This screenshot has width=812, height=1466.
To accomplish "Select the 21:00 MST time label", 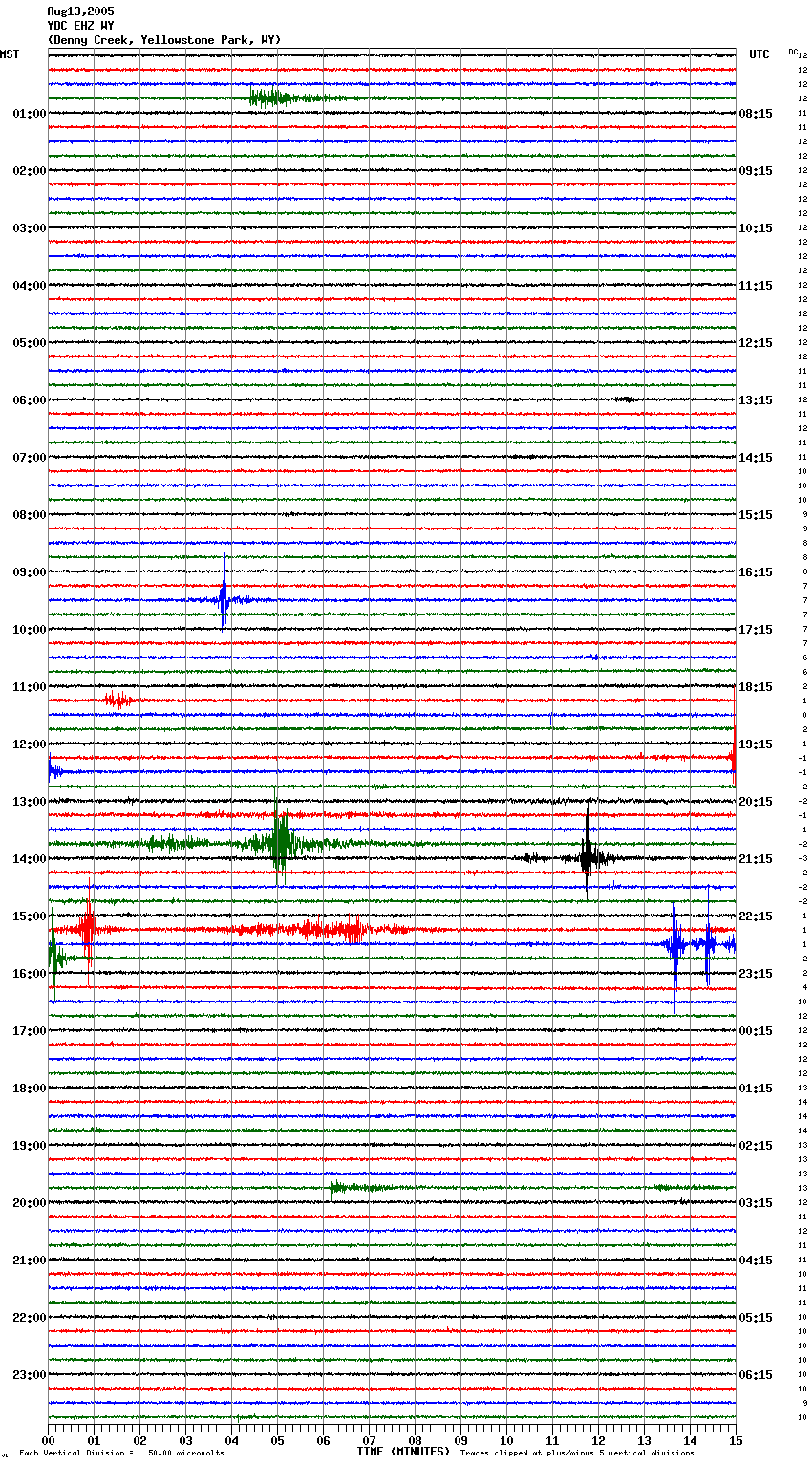I will coord(30,1261).
